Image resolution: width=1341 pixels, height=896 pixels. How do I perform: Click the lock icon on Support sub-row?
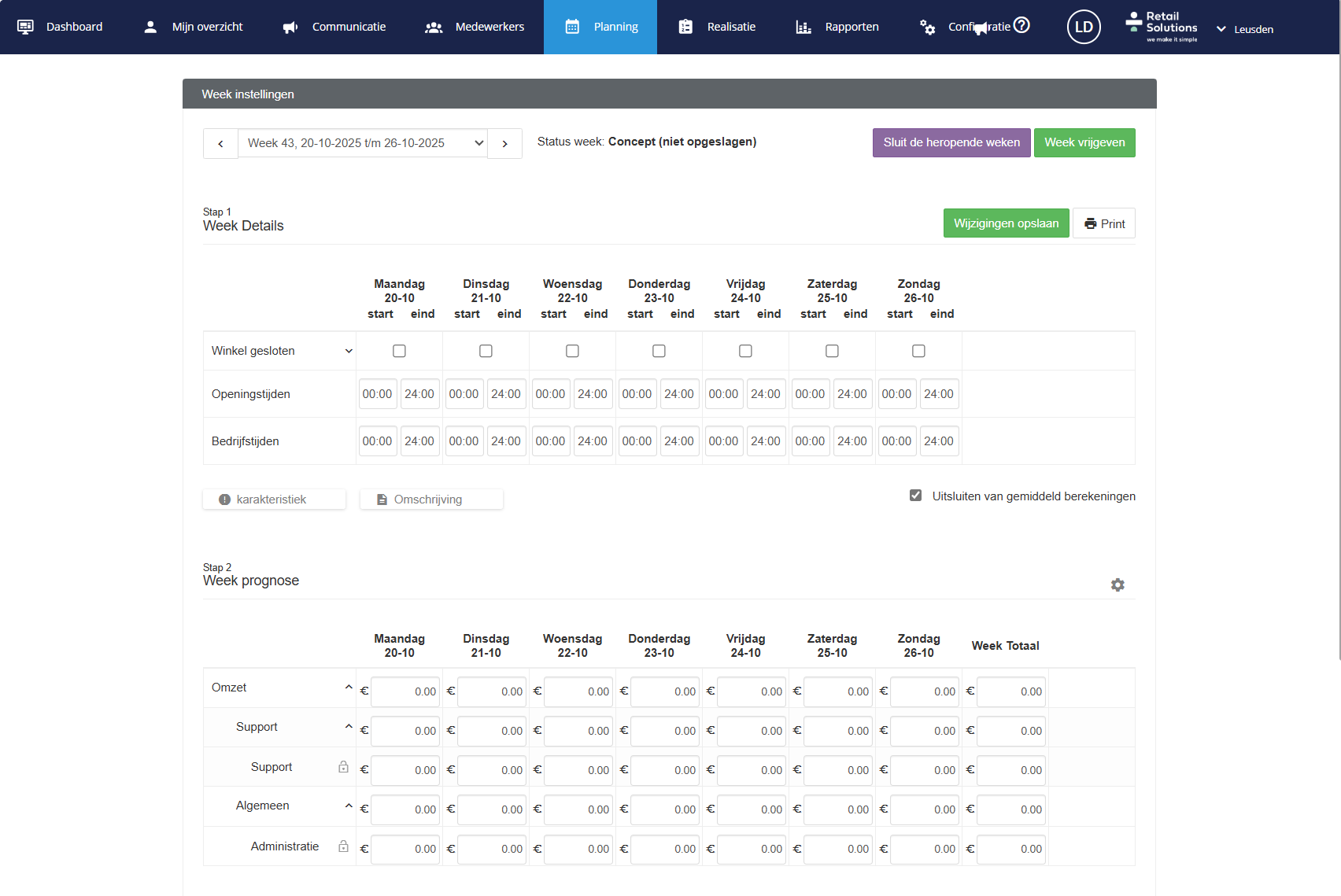click(344, 767)
